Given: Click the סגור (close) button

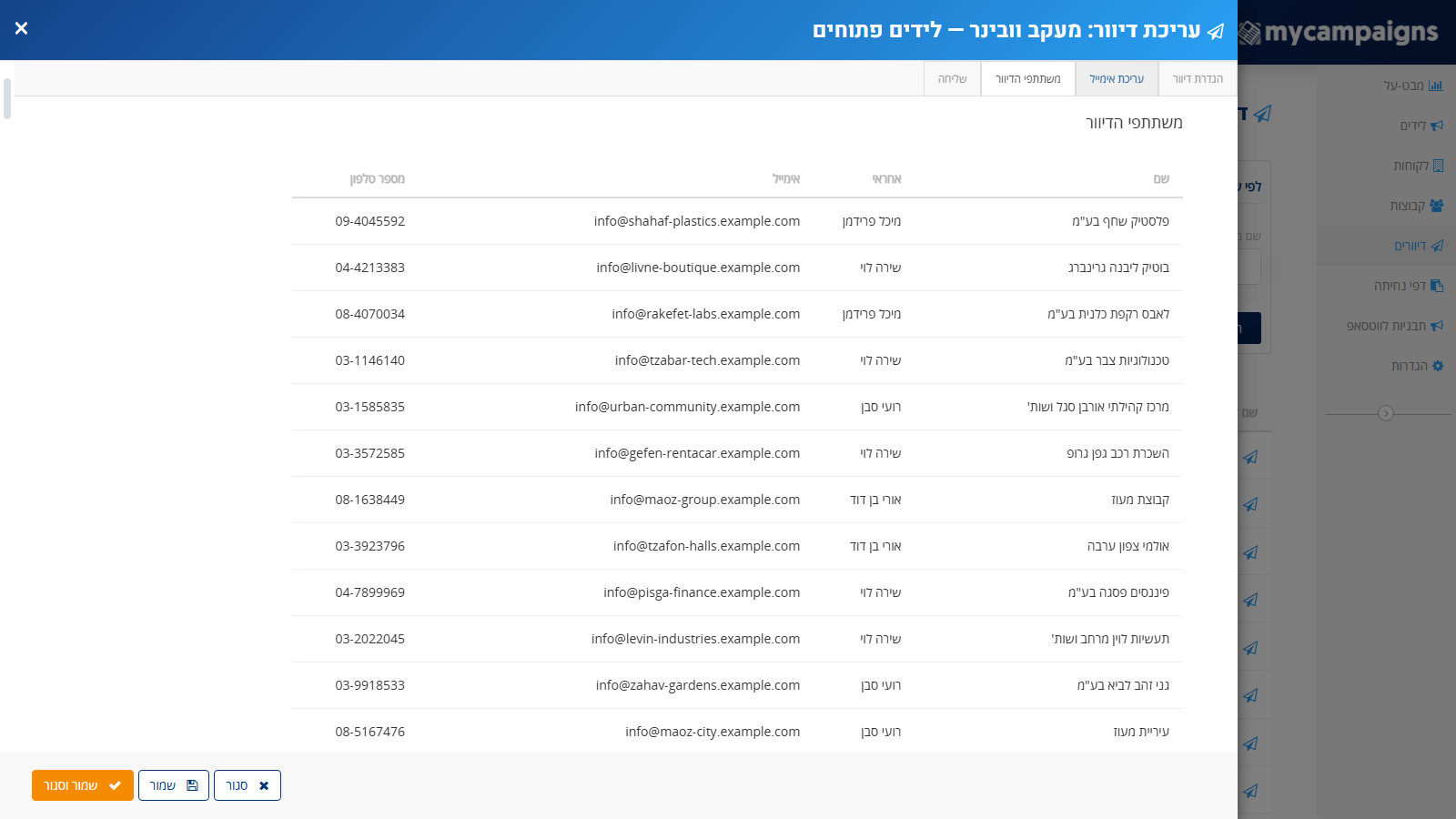Looking at the screenshot, I should [x=248, y=785].
